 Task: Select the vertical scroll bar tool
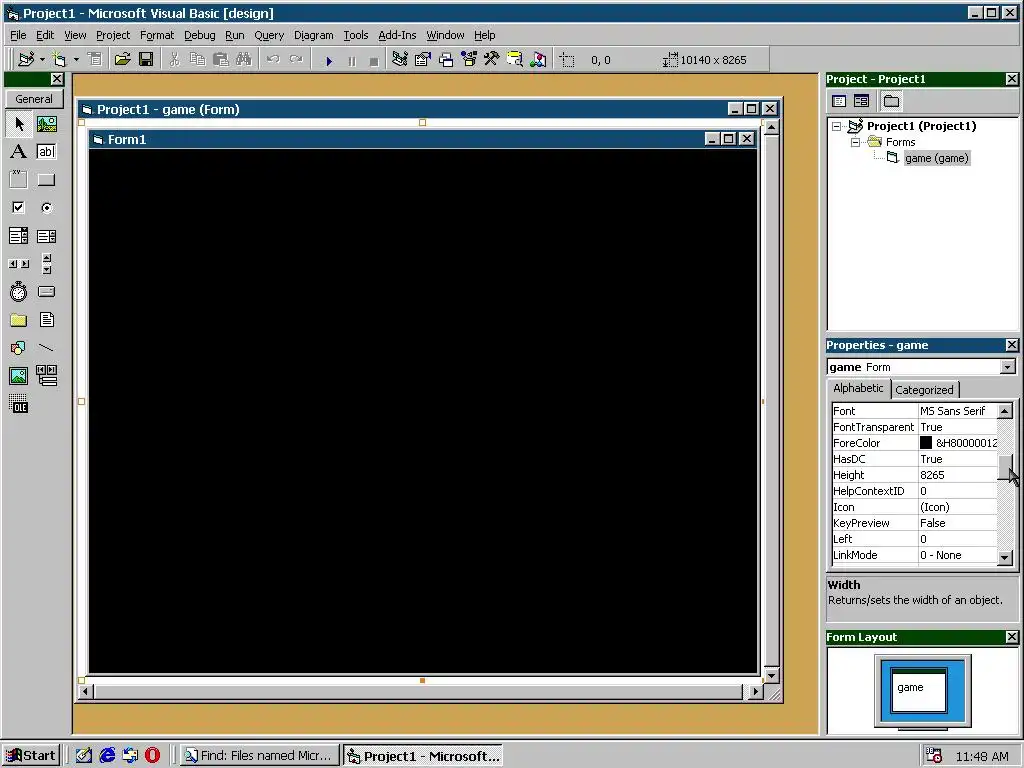pyautogui.click(x=46, y=264)
